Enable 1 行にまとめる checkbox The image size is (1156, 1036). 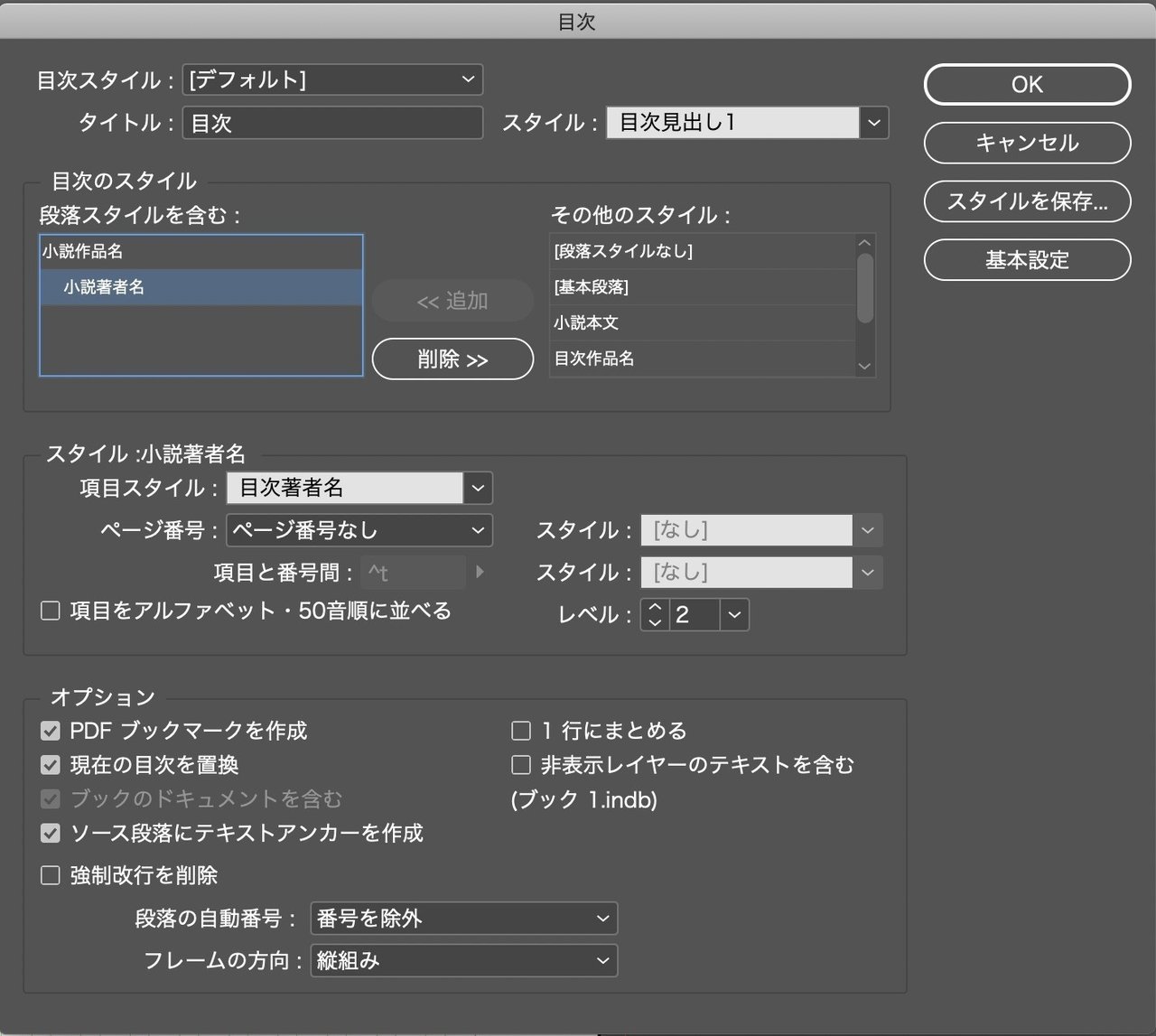(x=521, y=731)
